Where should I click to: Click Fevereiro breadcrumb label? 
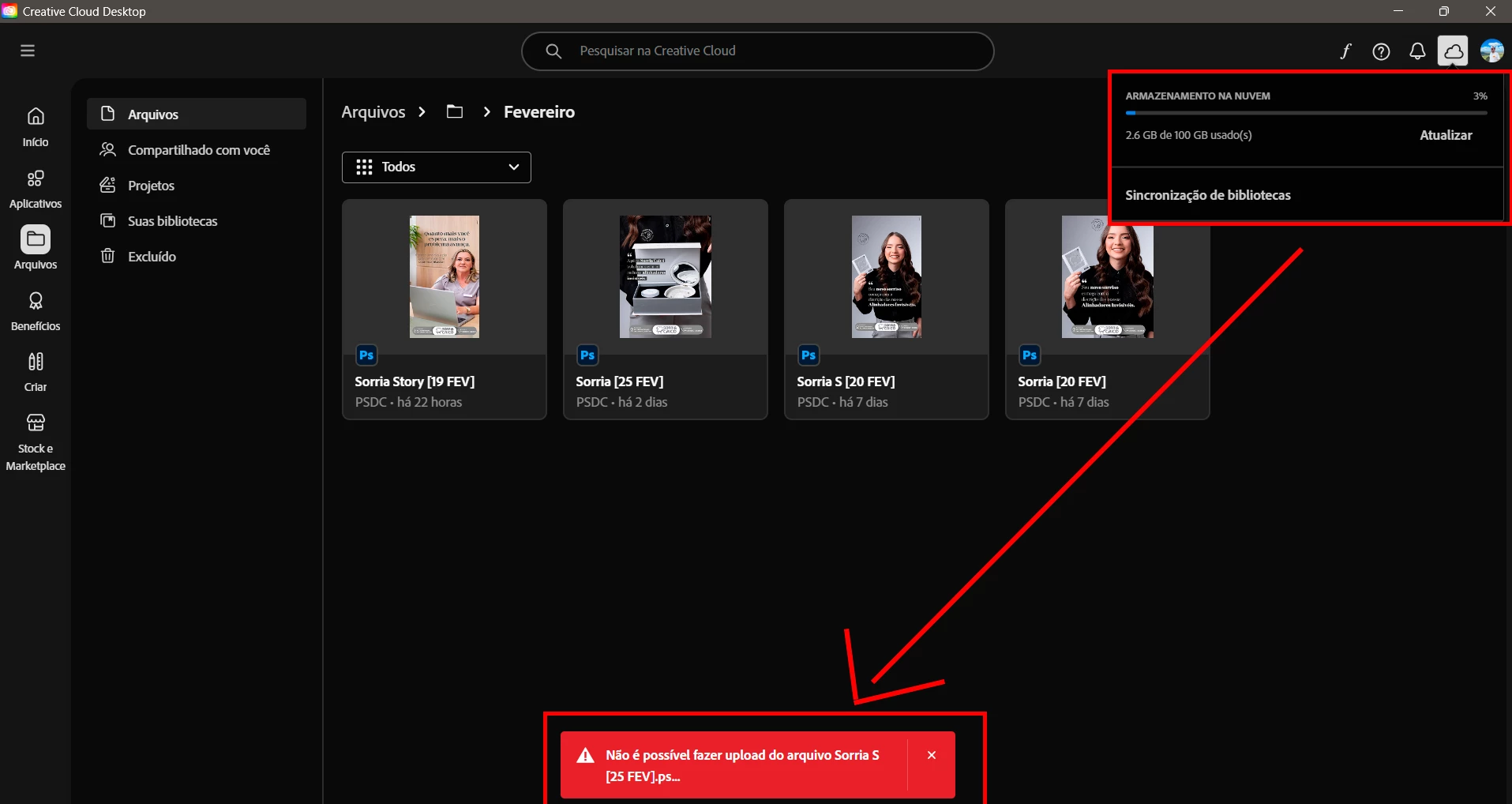click(x=539, y=111)
